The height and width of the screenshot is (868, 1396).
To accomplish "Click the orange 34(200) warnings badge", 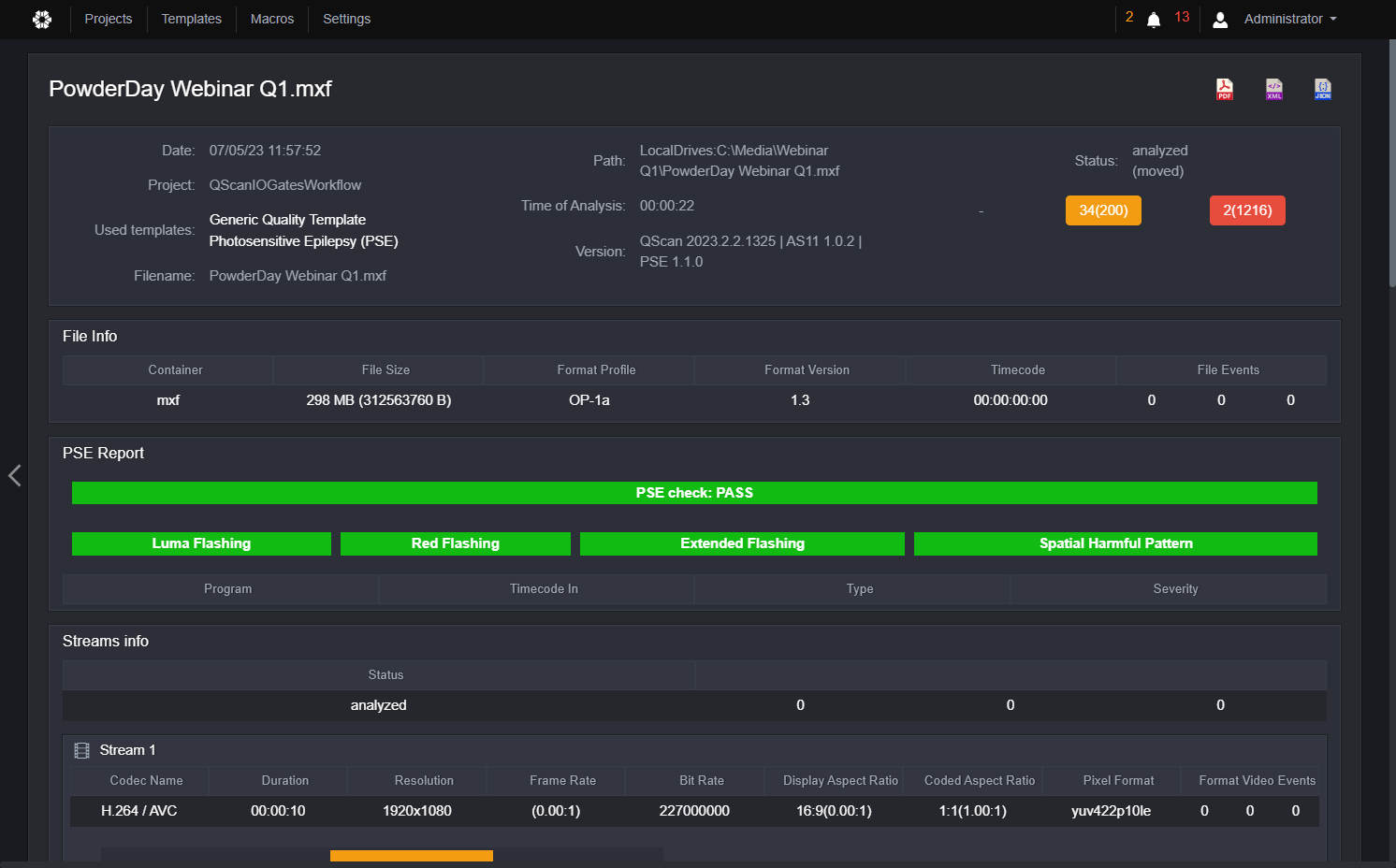I will [x=1103, y=210].
